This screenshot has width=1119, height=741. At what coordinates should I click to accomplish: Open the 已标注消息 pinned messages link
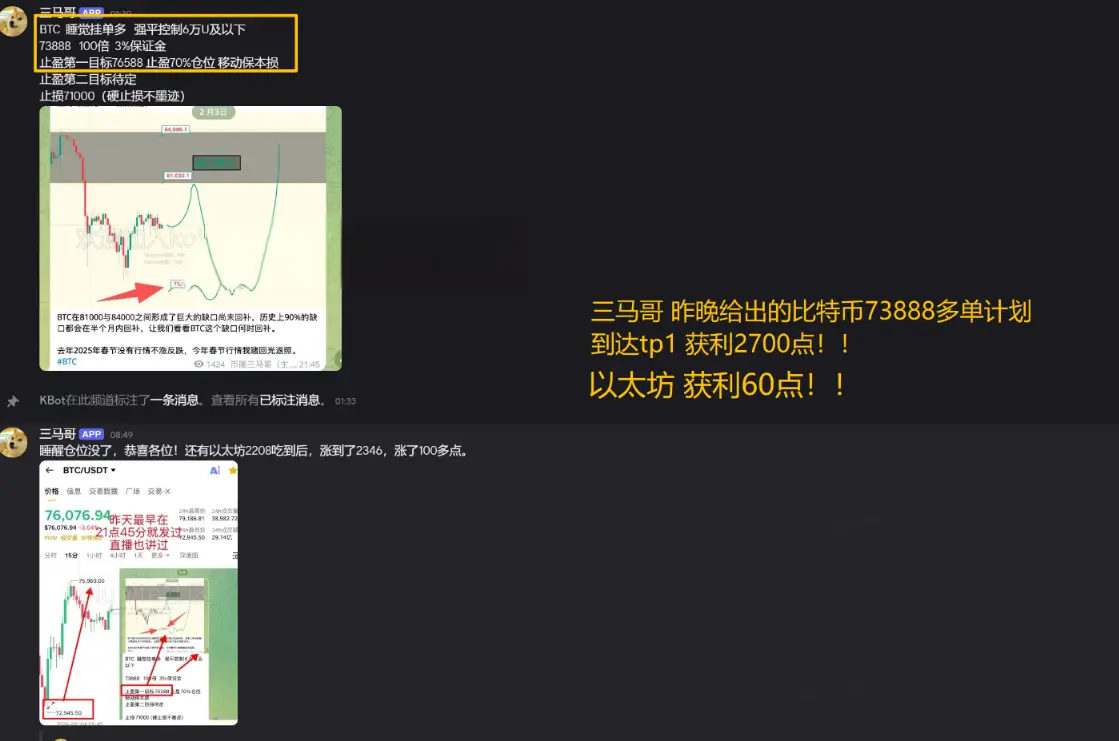[290, 400]
